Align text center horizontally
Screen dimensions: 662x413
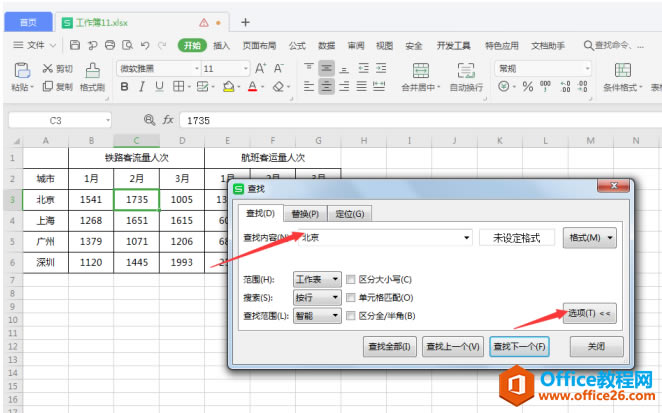[x=326, y=87]
